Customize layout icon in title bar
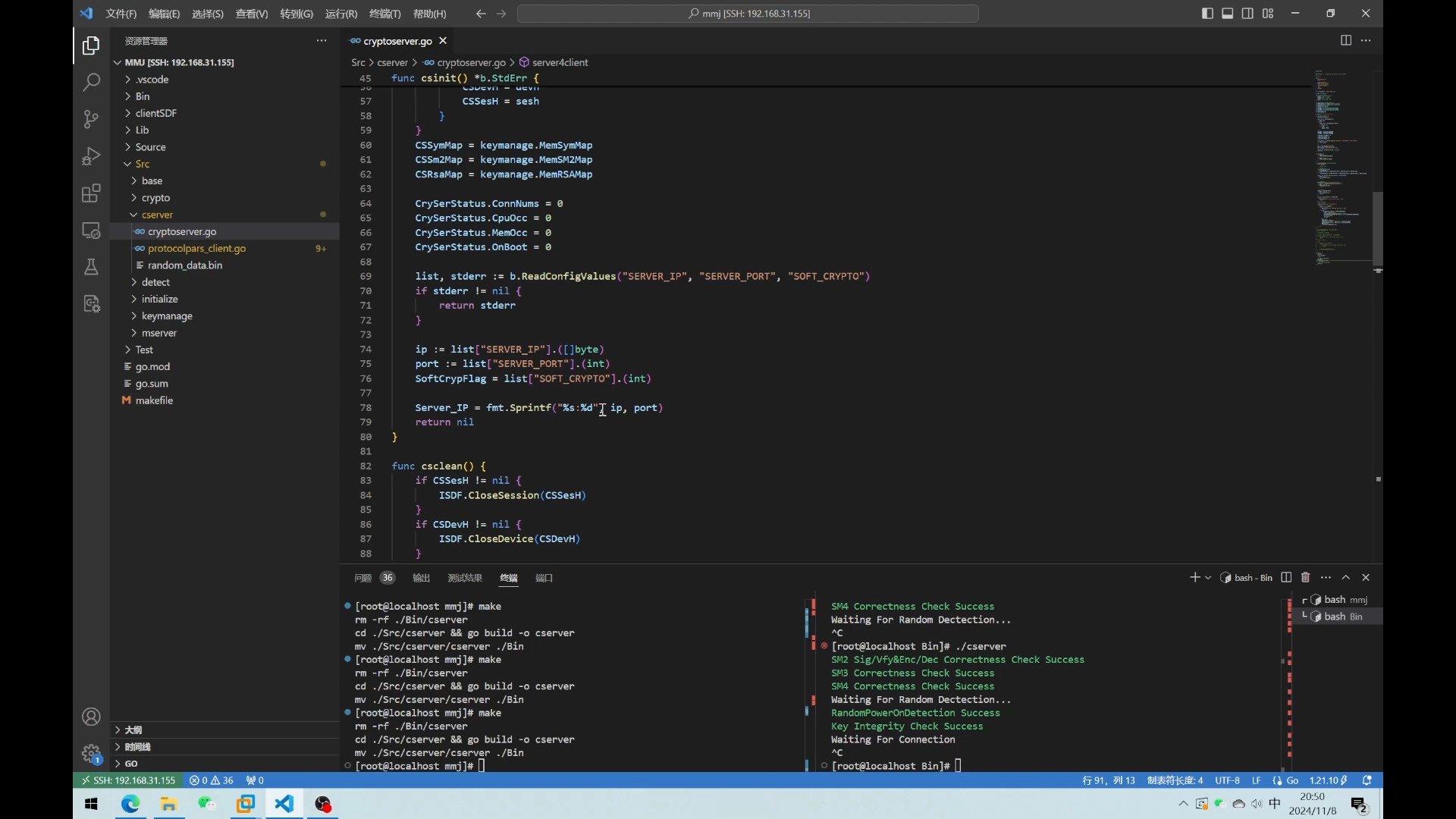The height and width of the screenshot is (819, 1456). point(1268,14)
